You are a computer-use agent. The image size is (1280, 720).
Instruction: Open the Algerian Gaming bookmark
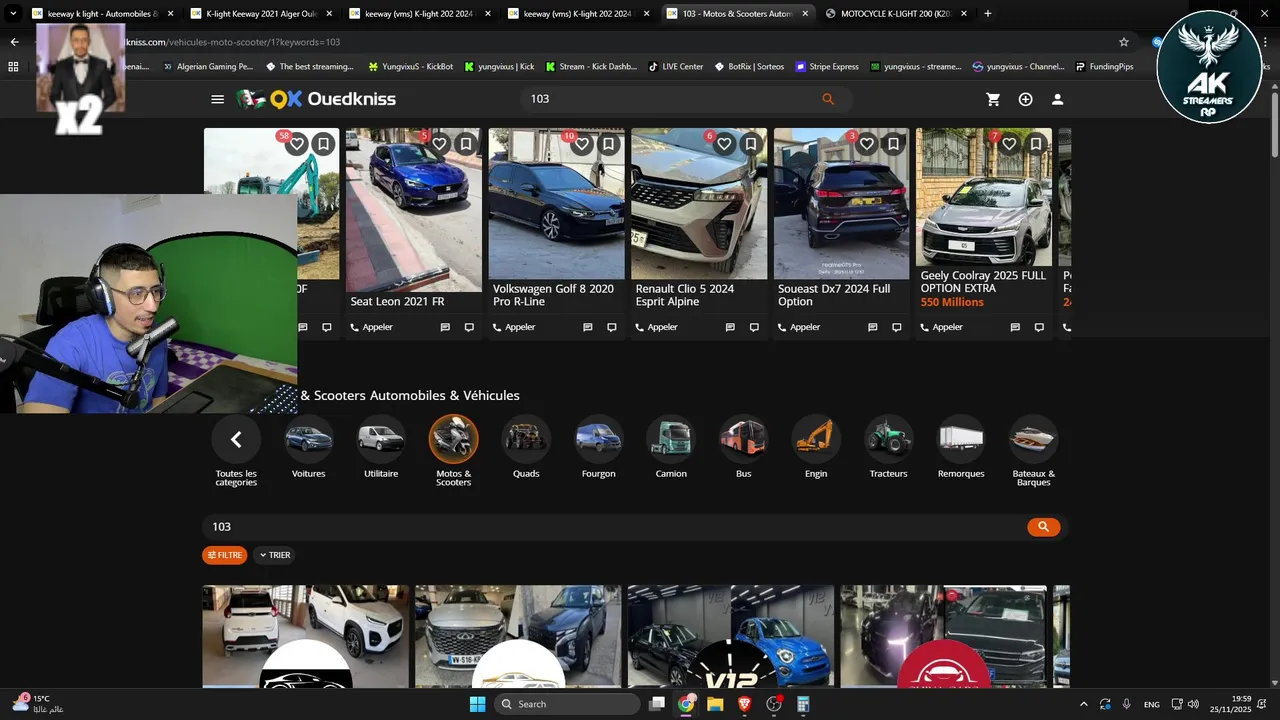(x=206, y=67)
